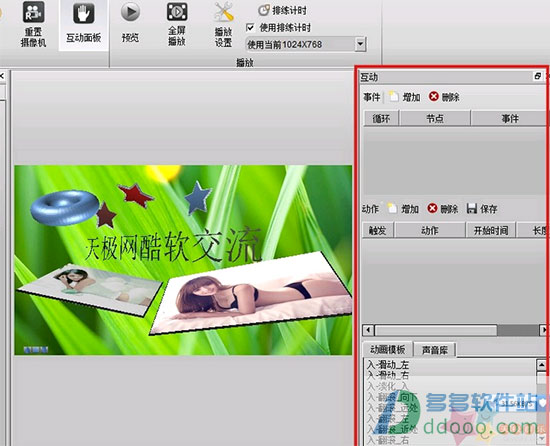This screenshot has width=550, height=446.
Task: Select the blue torus object on canvas
Action: 65,207
